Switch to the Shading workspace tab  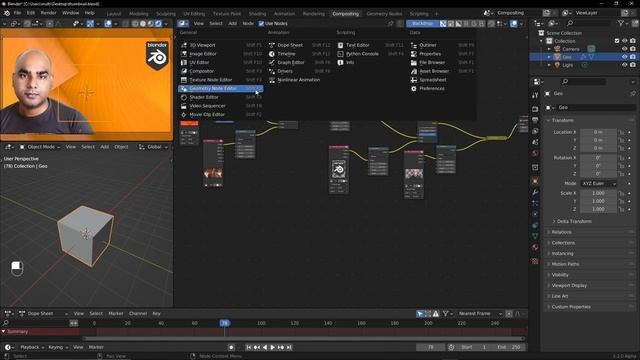click(257, 13)
